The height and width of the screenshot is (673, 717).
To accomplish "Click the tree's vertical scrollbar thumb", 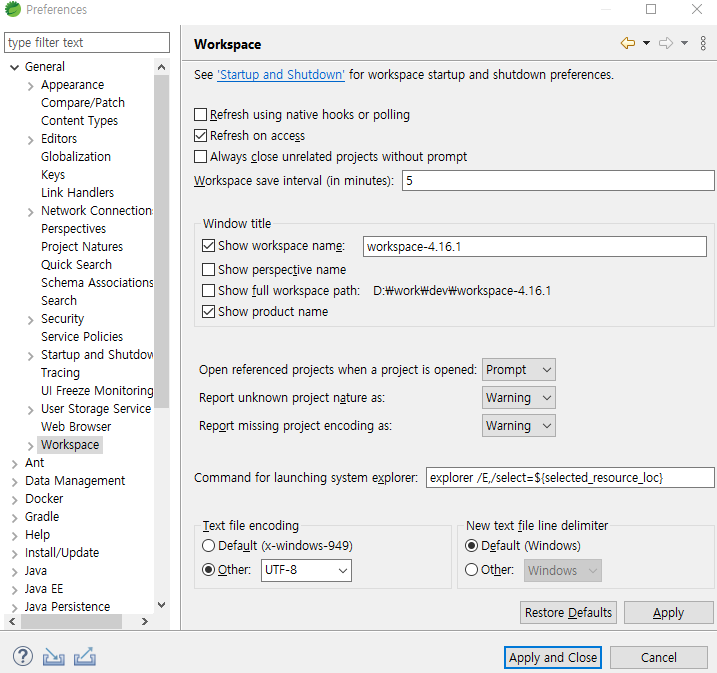I will coord(161,241).
